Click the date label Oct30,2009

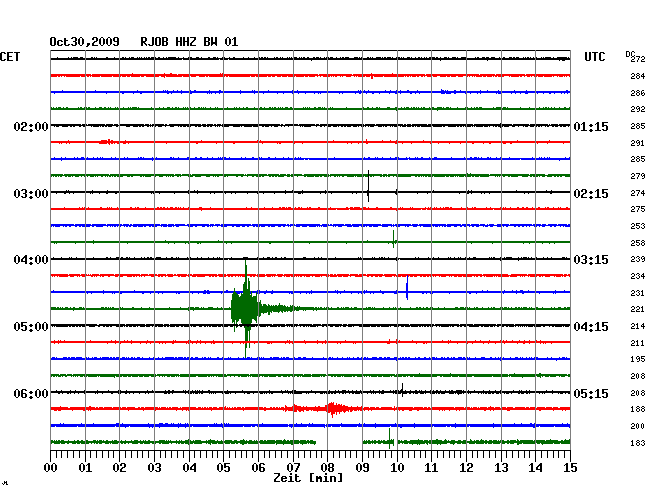click(x=84, y=42)
